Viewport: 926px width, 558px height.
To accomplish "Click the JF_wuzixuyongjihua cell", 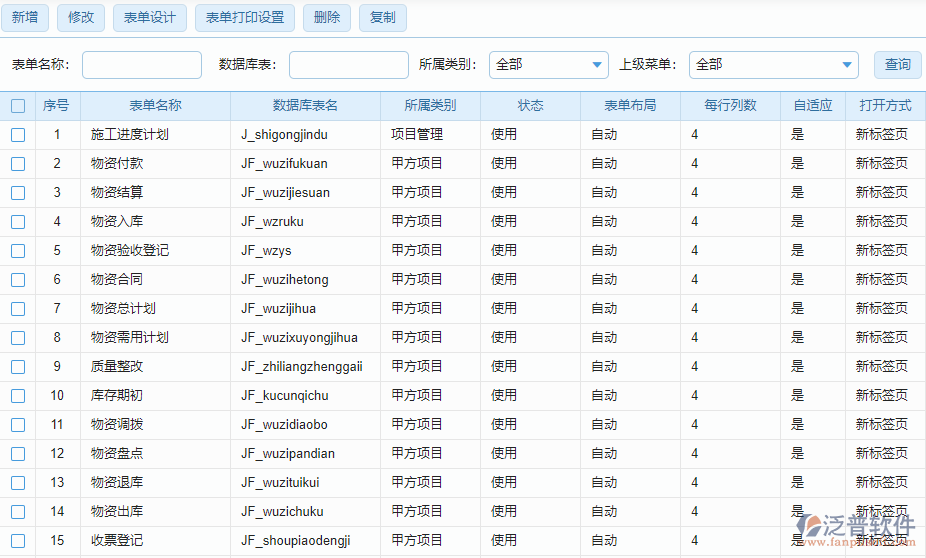I will pos(305,337).
